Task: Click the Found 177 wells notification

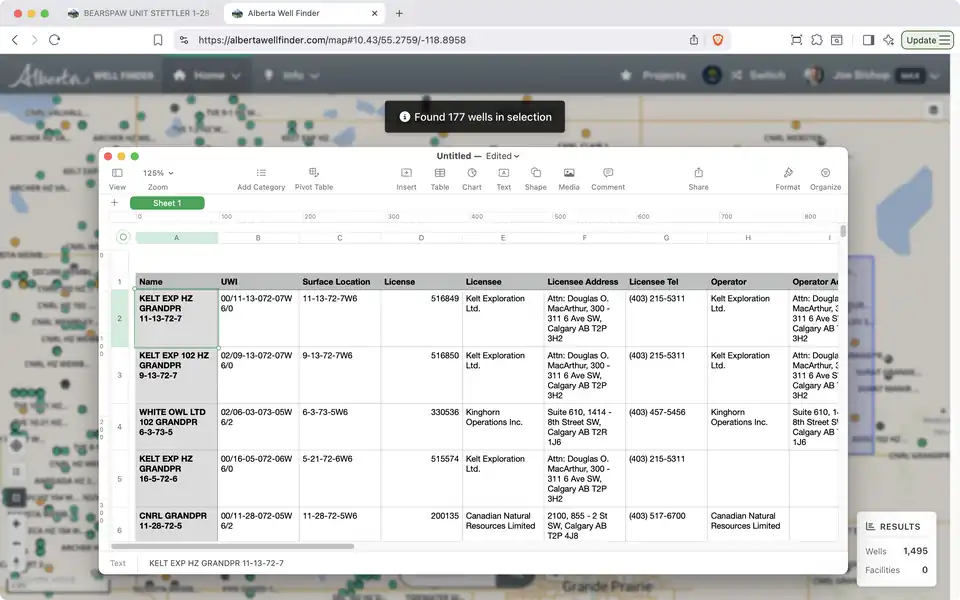Action: (x=475, y=117)
